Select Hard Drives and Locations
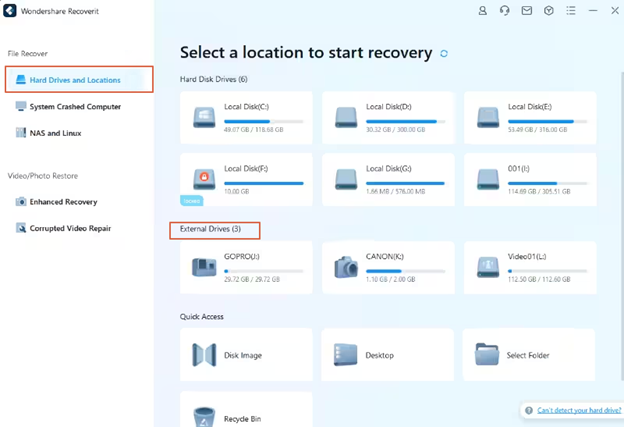 coord(79,80)
